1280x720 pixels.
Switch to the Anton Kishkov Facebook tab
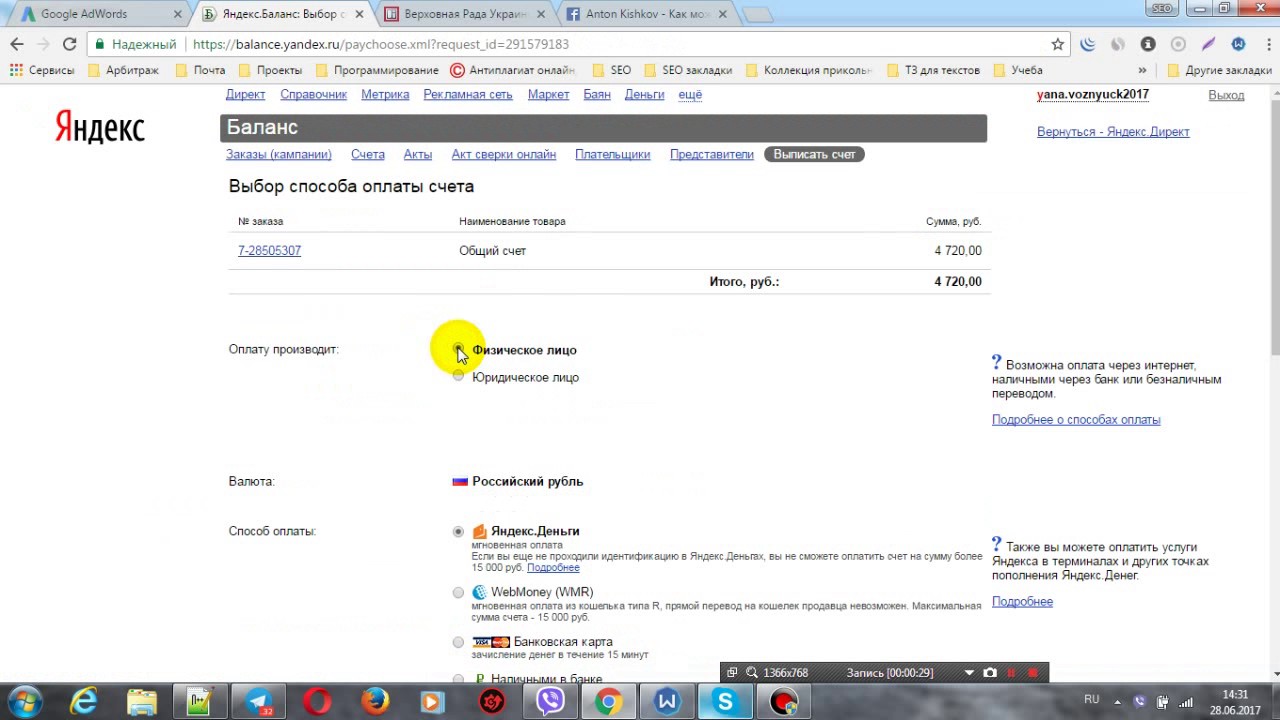click(x=643, y=14)
